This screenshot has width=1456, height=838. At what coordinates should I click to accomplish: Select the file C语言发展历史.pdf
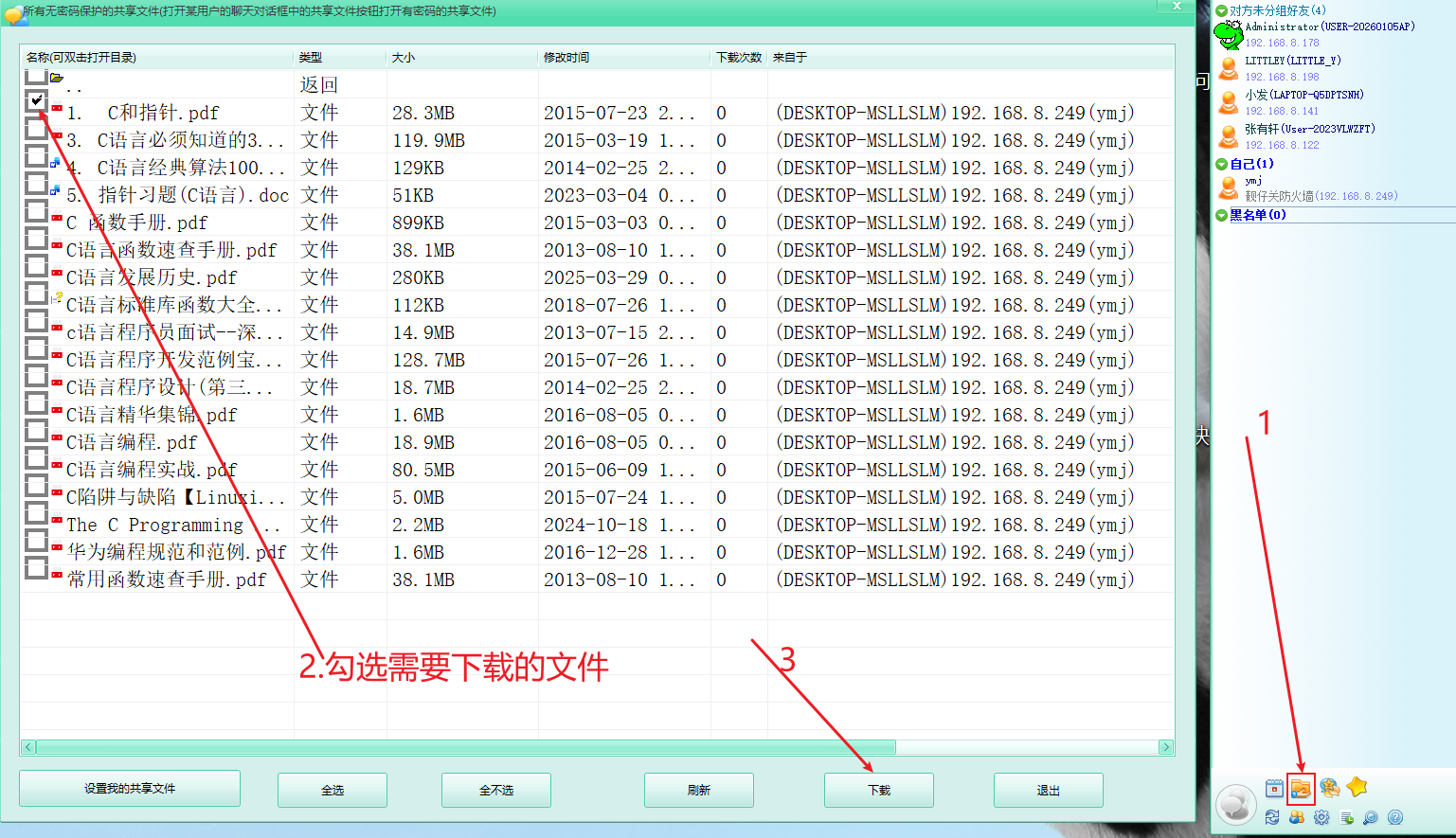152,277
